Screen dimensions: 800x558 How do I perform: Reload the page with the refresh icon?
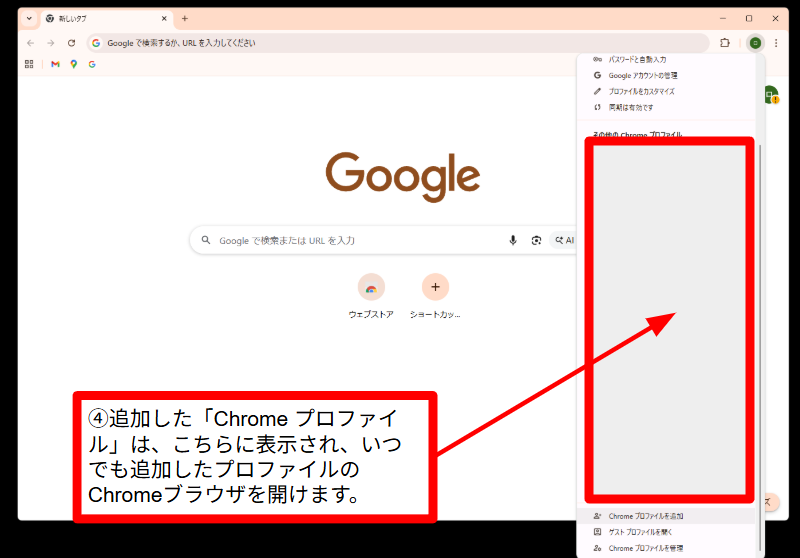[x=71, y=43]
